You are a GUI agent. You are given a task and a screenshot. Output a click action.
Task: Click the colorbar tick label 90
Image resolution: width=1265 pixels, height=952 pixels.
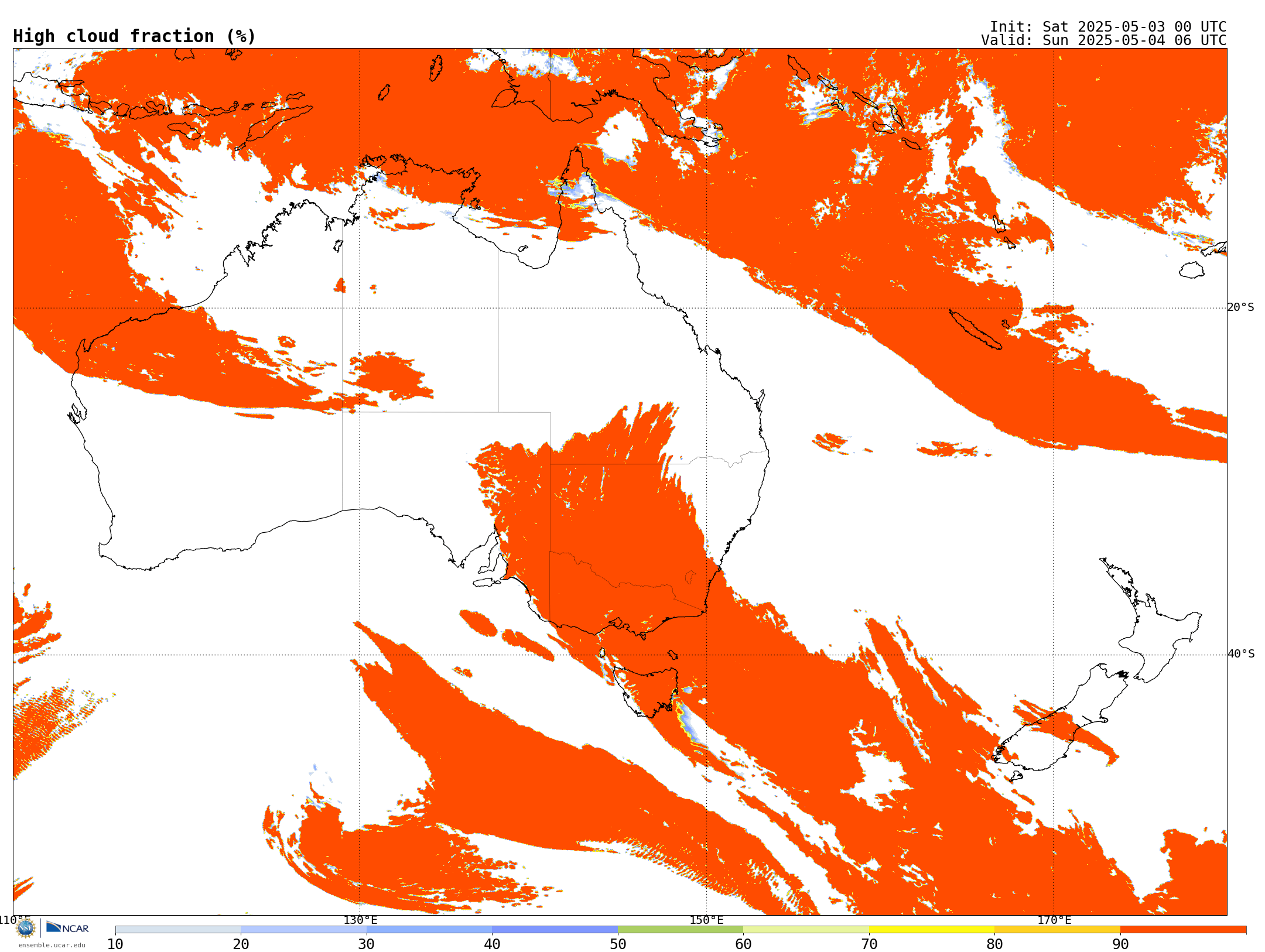click(x=1120, y=944)
